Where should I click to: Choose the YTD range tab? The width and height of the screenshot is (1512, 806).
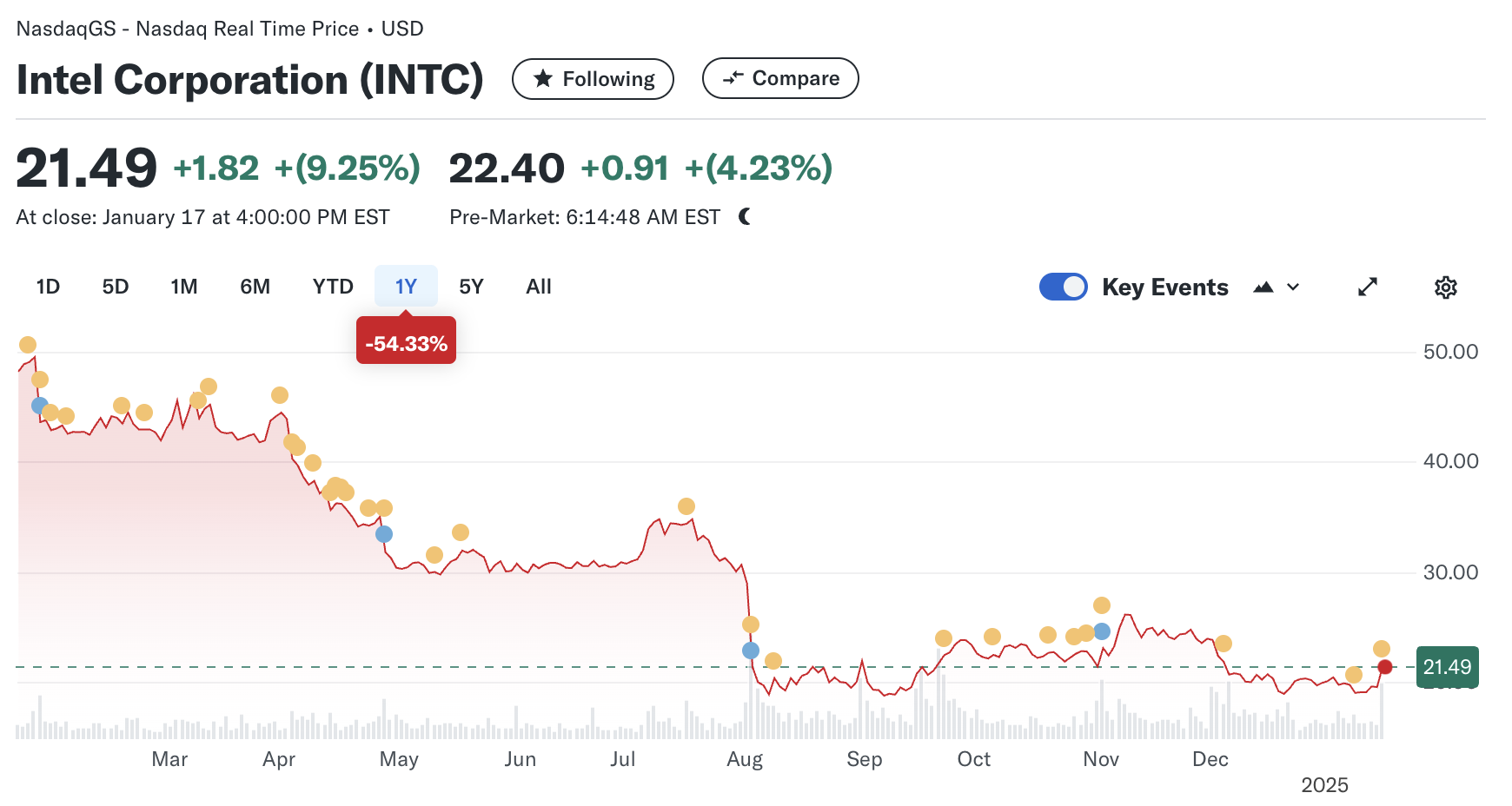click(333, 287)
